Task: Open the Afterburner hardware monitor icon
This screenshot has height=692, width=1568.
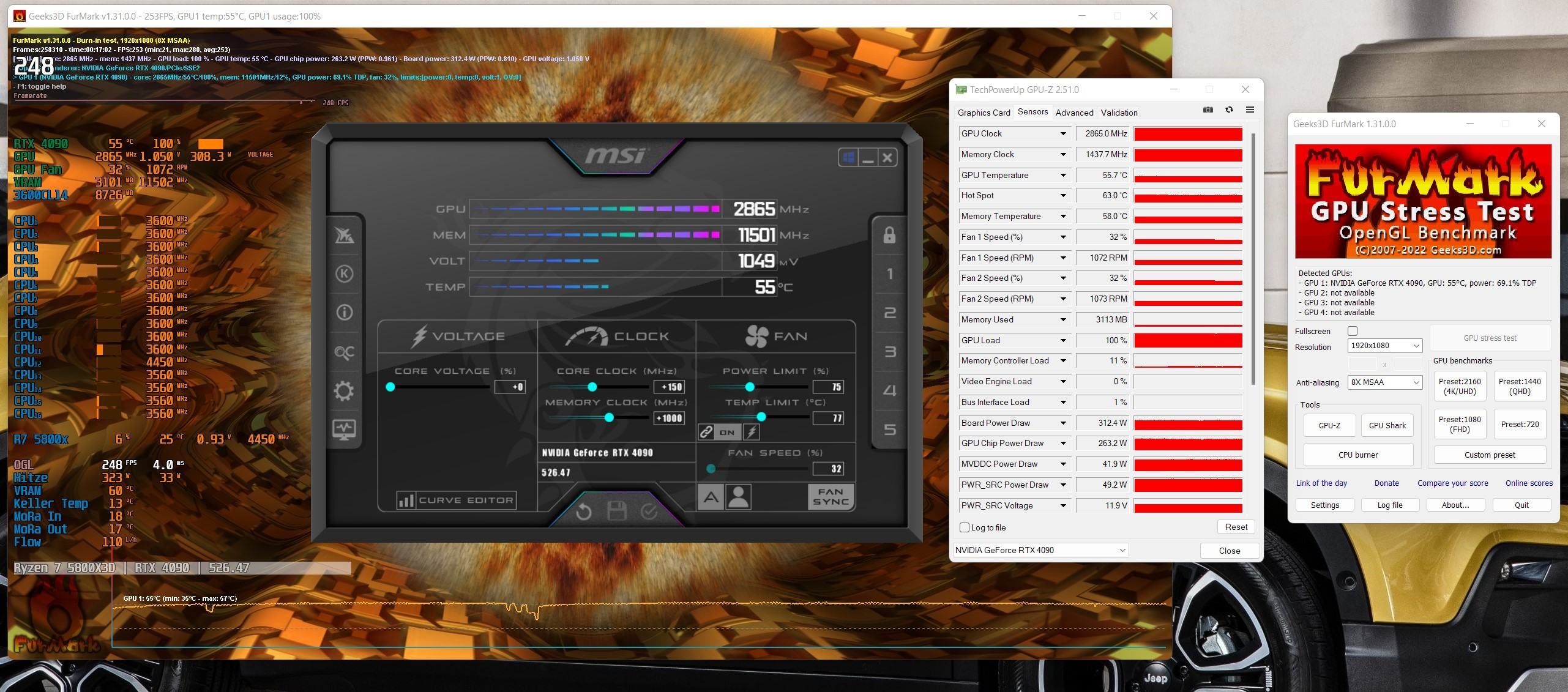Action: tap(344, 429)
